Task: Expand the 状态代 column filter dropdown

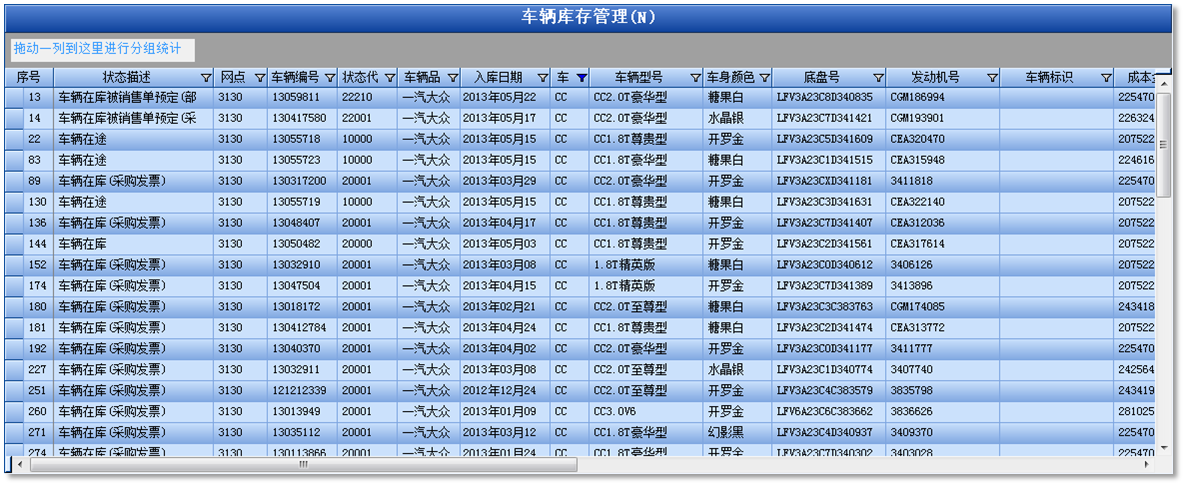Action: [391, 78]
